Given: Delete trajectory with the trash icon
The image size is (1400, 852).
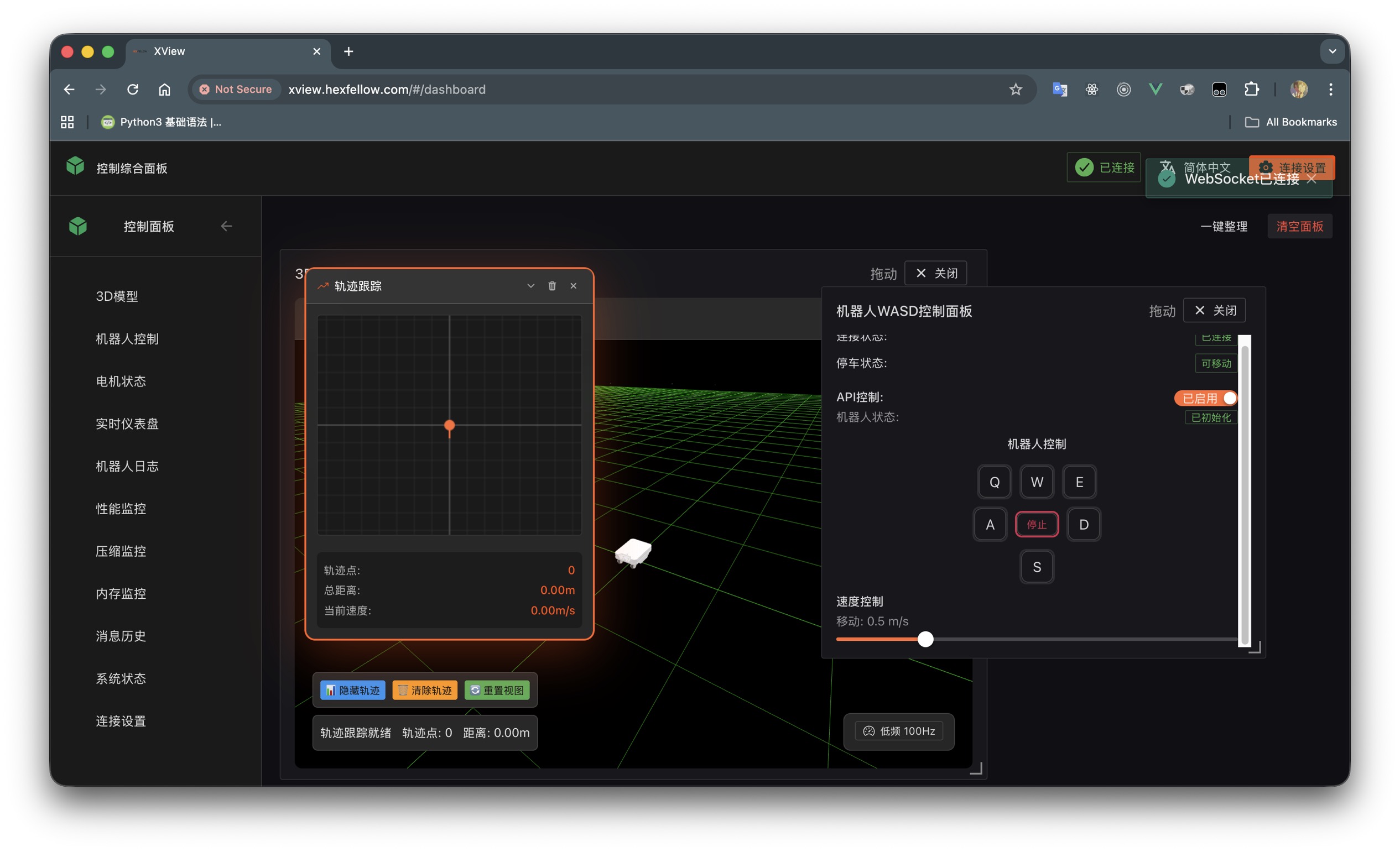Looking at the screenshot, I should (x=551, y=286).
